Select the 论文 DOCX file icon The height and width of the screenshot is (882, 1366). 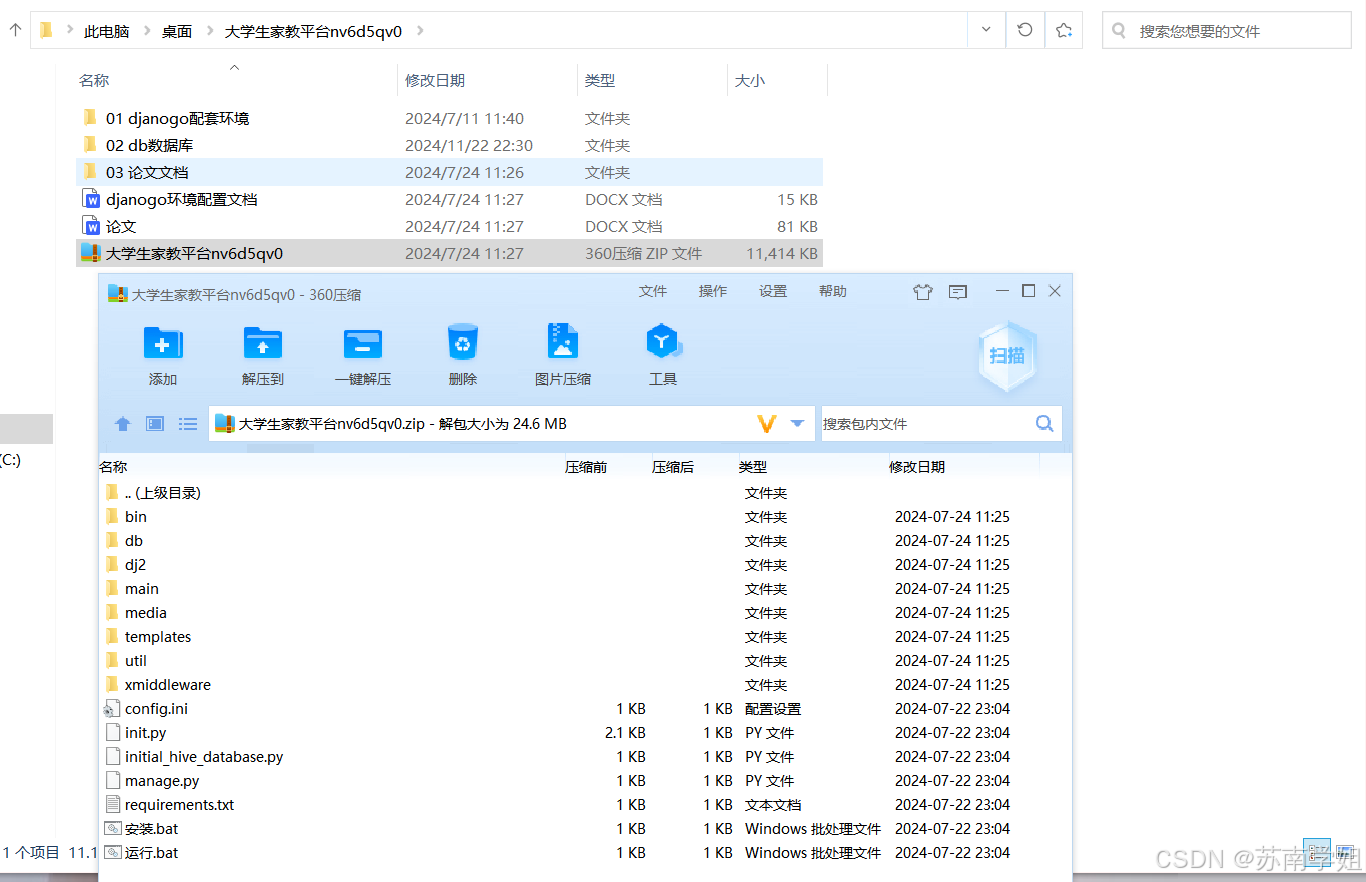(x=91, y=227)
